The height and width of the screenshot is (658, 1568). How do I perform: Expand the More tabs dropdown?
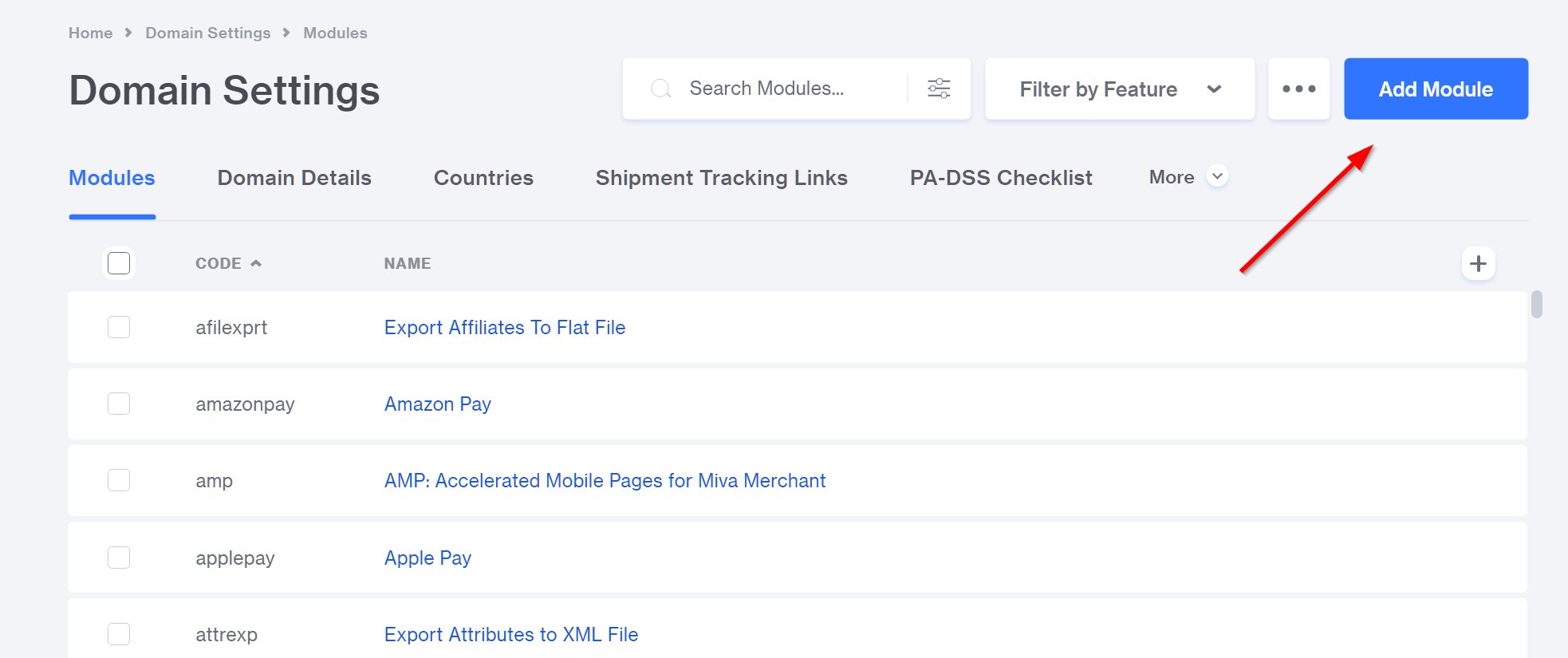coord(1217,176)
